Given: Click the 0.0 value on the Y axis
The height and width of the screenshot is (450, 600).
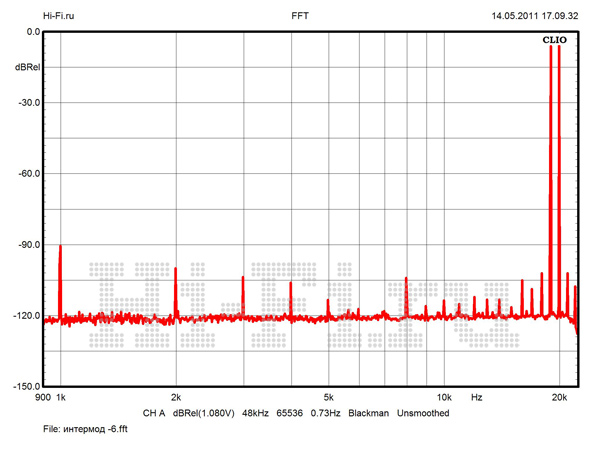Looking at the screenshot, I should click(x=32, y=32).
